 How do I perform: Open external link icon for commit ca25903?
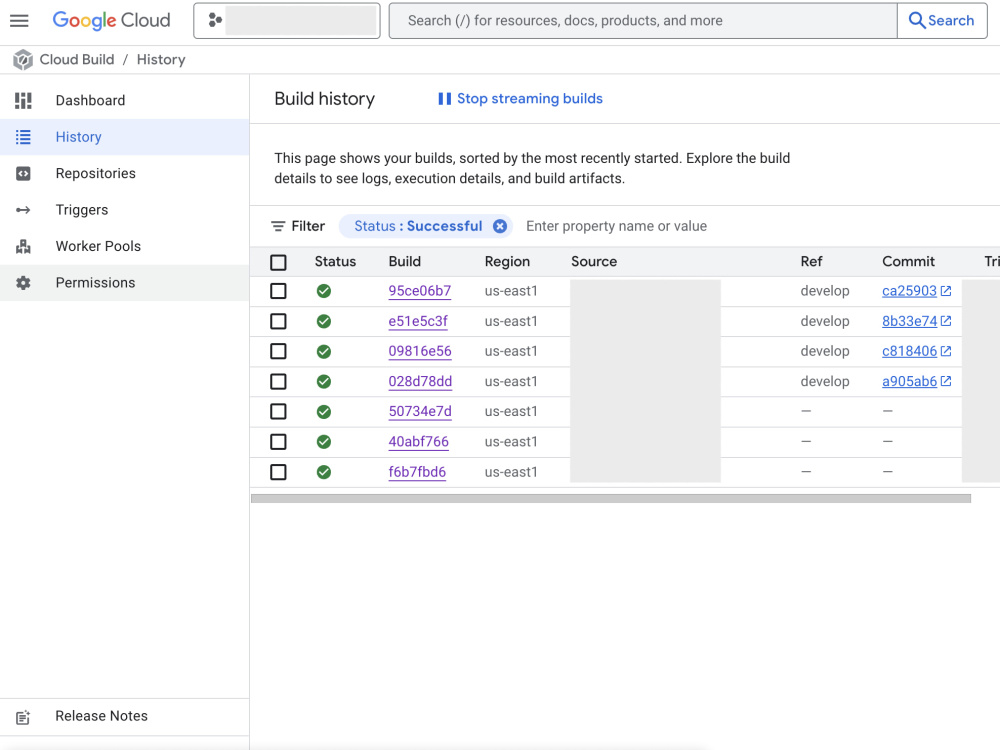click(x=946, y=291)
